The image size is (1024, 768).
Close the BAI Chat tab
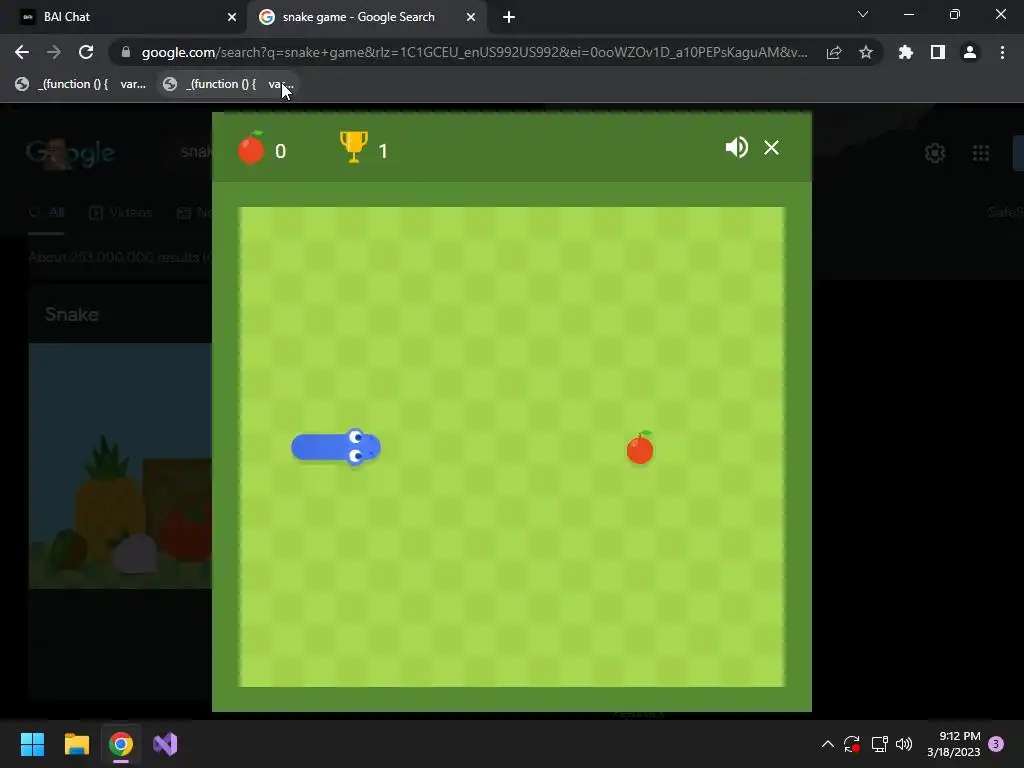pyautogui.click(x=232, y=17)
